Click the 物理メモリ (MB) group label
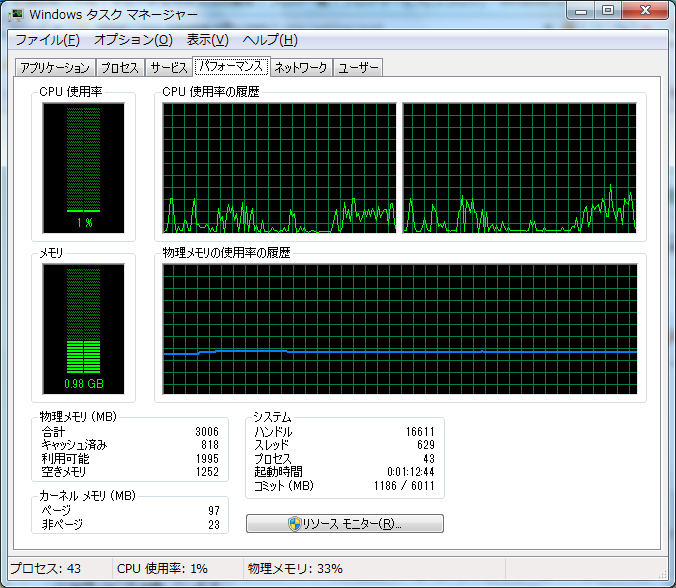 (x=78, y=416)
